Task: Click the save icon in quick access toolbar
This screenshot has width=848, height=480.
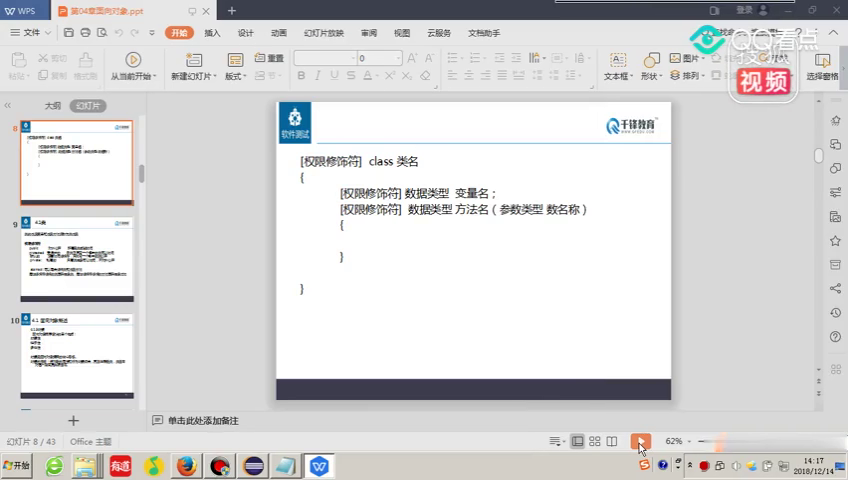Action: 69,32
